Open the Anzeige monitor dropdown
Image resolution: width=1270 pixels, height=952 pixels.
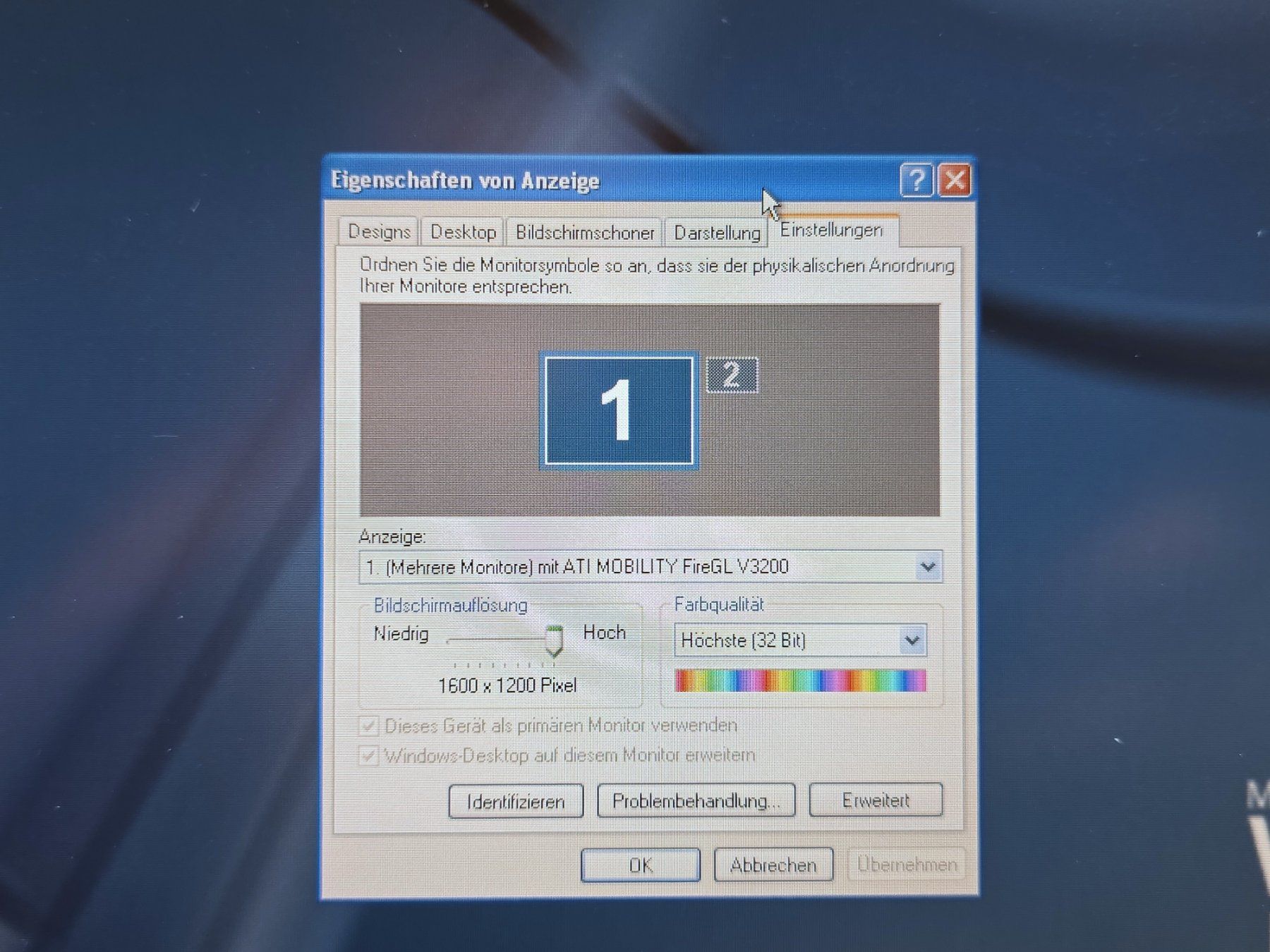[650, 567]
